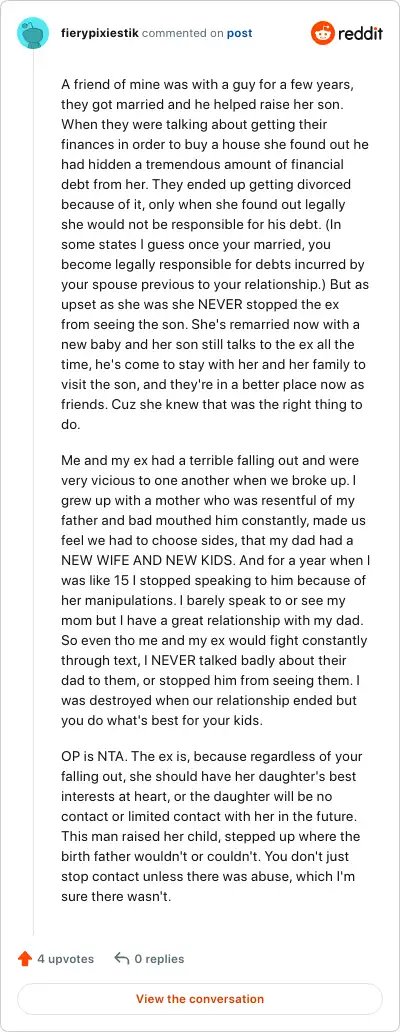This screenshot has width=400, height=1032.
Task: Click the "commented on" header text
Action: (x=183, y=33)
